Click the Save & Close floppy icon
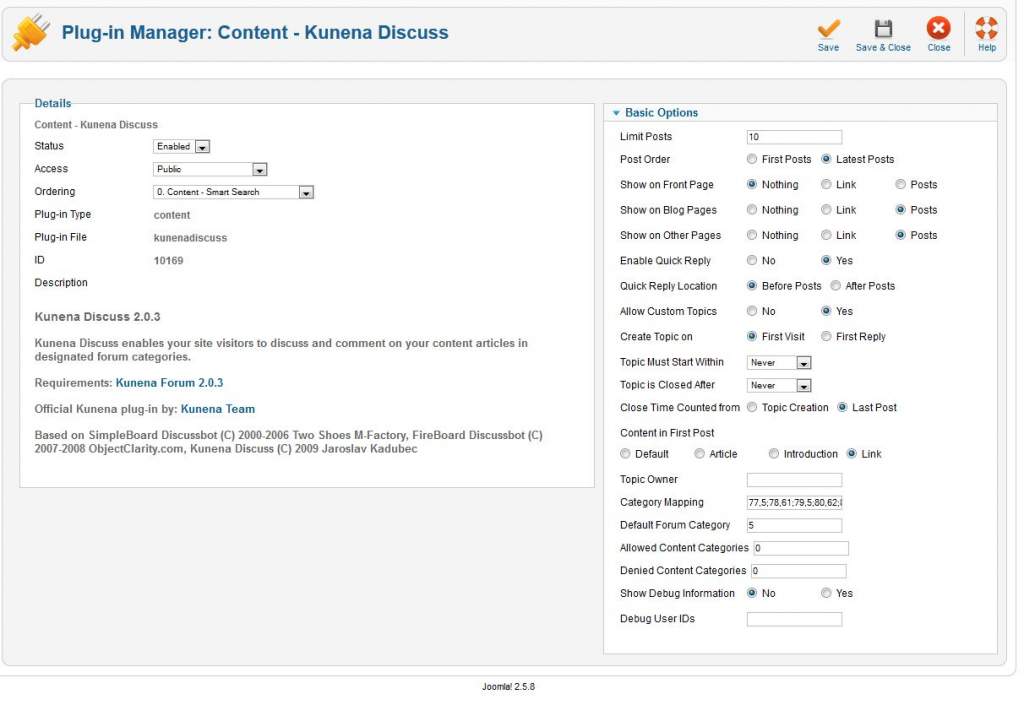1024x705 pixels. pyautogui.click(x=883, y=30)
